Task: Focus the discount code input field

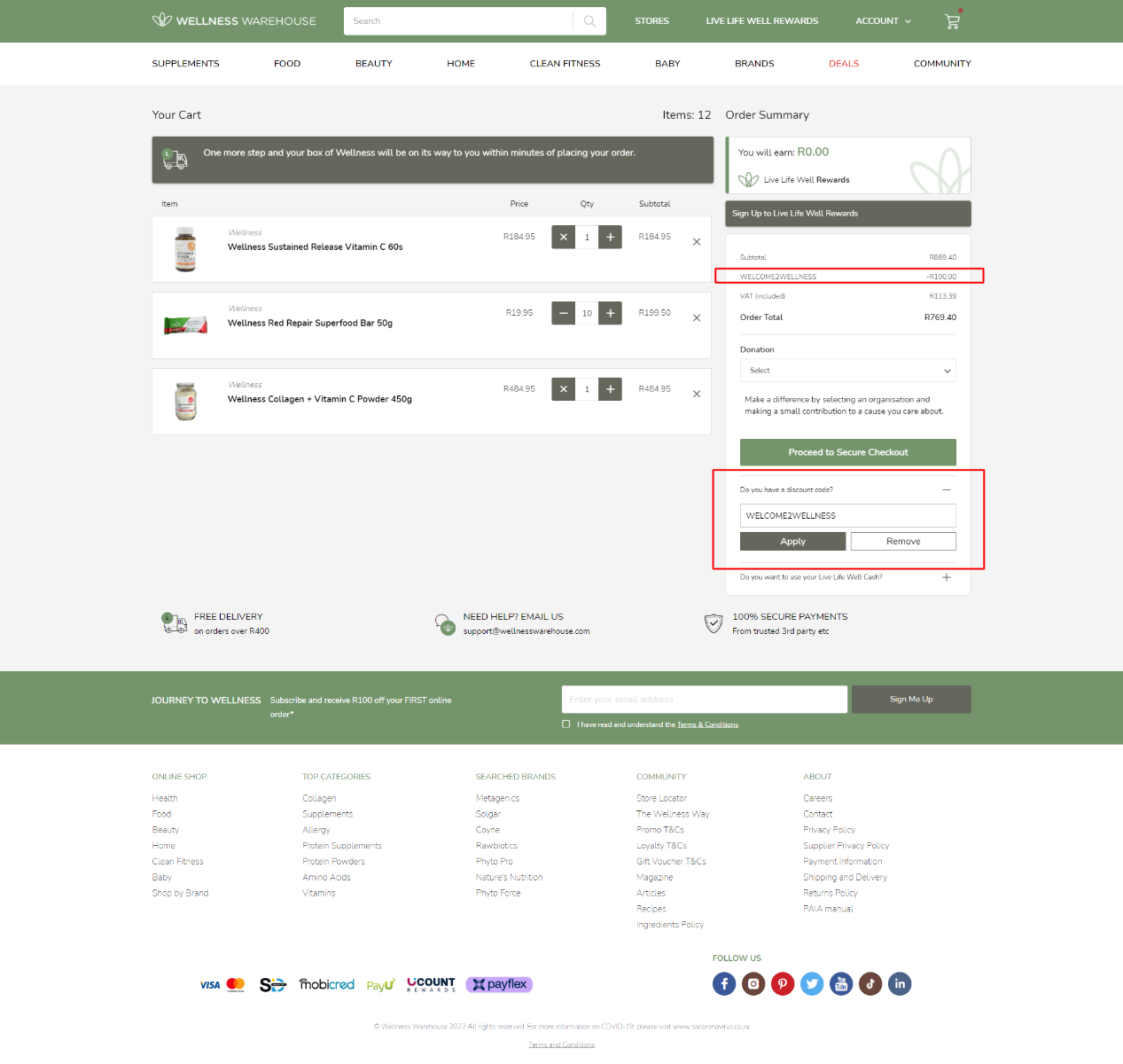Action: click(848, 516)
